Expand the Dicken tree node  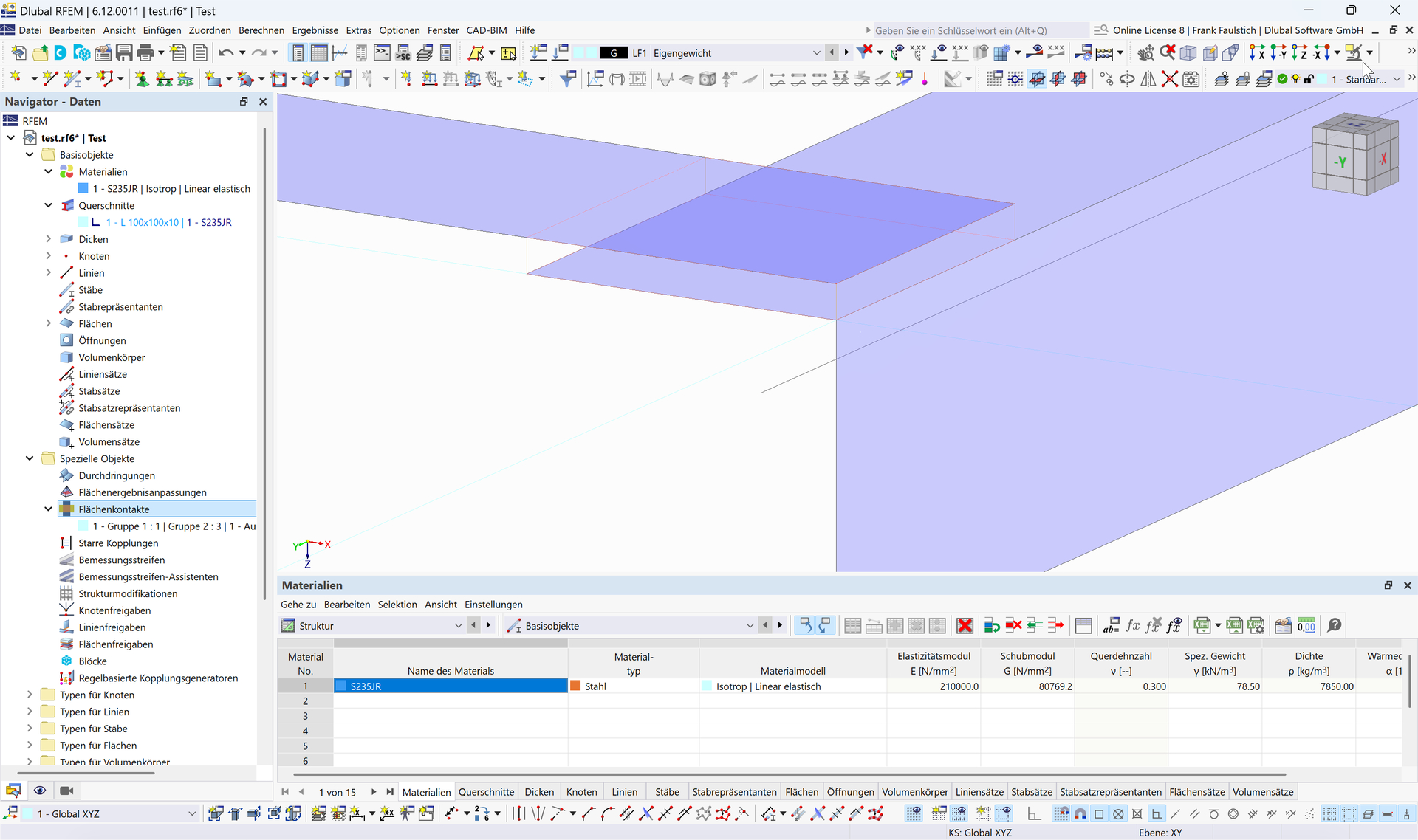(x=48, y=238)
